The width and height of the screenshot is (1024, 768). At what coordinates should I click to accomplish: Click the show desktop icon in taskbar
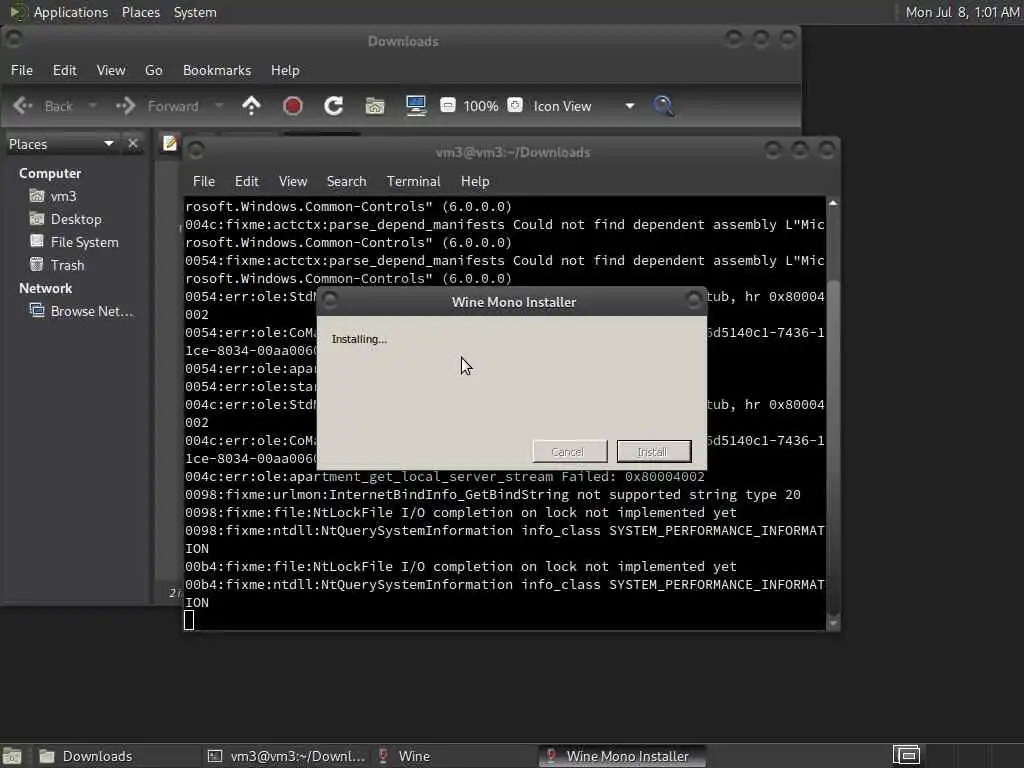[x=12, y=756]
